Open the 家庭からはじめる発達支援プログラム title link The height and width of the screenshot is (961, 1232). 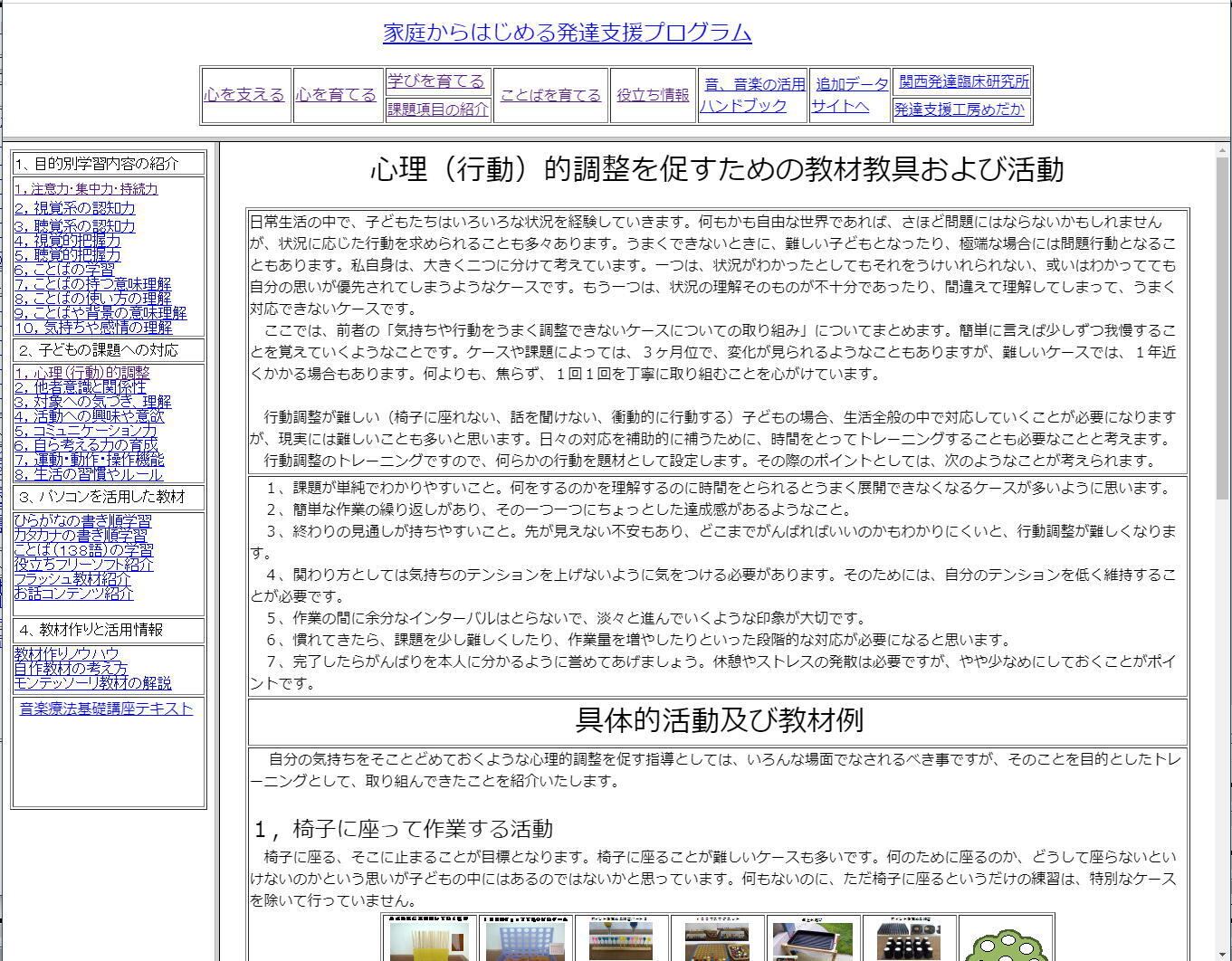(x=568, y=33)
